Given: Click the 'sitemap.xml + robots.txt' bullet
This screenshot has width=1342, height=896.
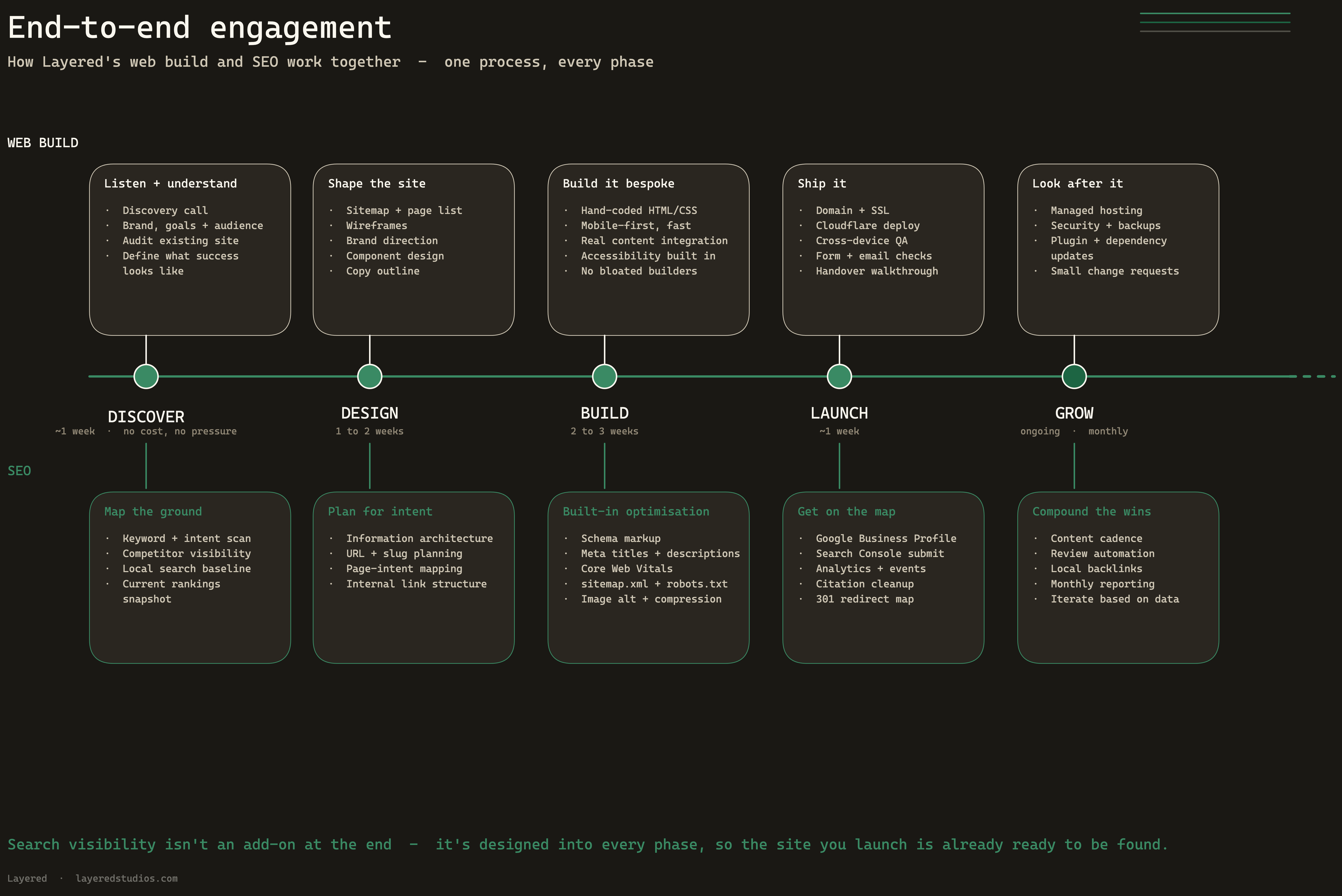Looking at the screenshot, I should tap(654, 584).
